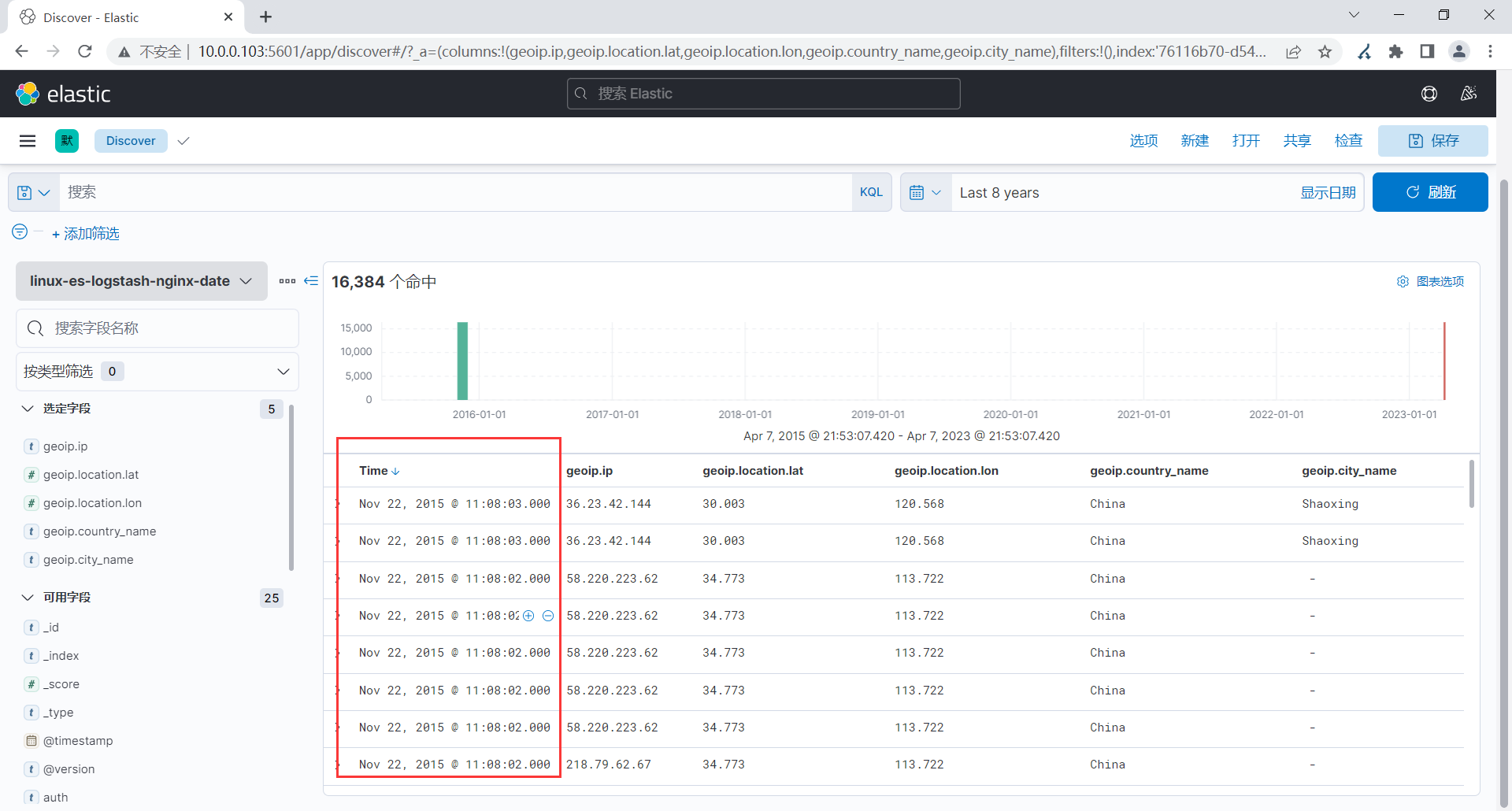Open the date quick menu calendar icon

(925, 192)
